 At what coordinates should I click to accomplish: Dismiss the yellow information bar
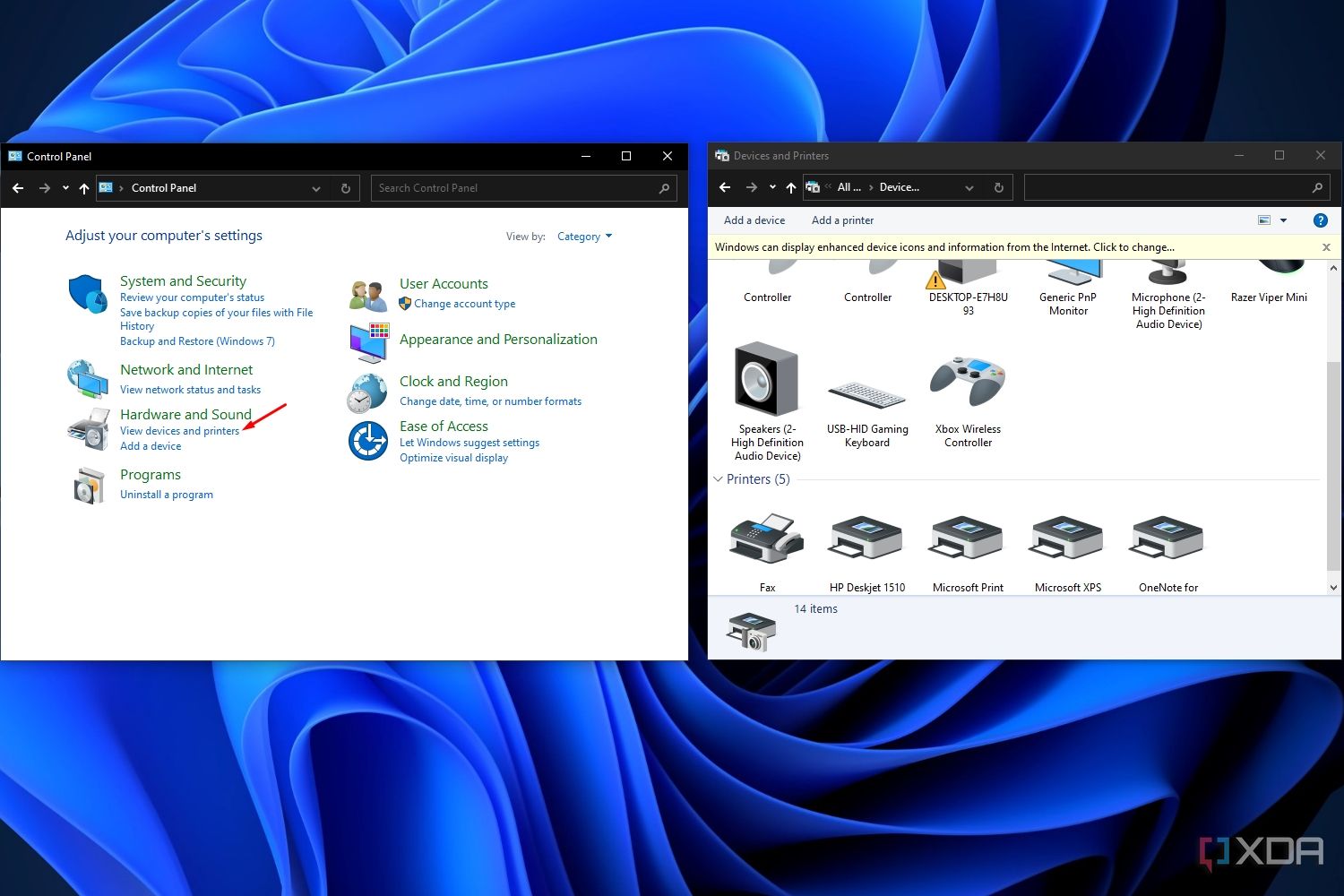click(x=1326, y=247)
